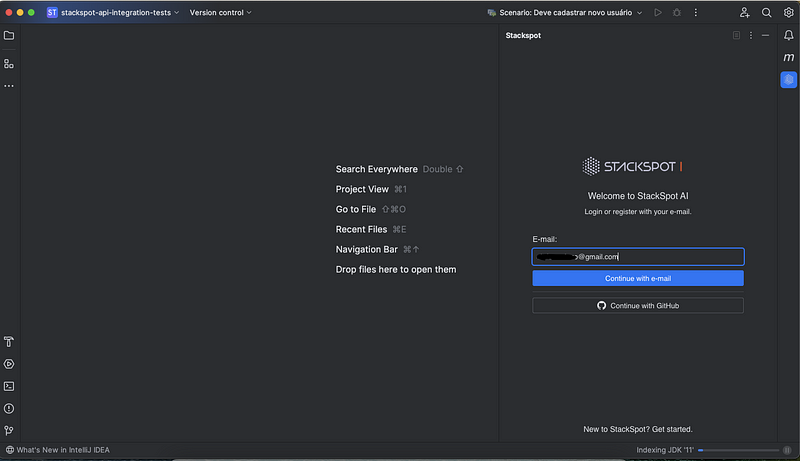This screenshot has width=800, height=461.
Task: Expand the Scenario run configuration dropdown
Action: (x=565, y=12)
